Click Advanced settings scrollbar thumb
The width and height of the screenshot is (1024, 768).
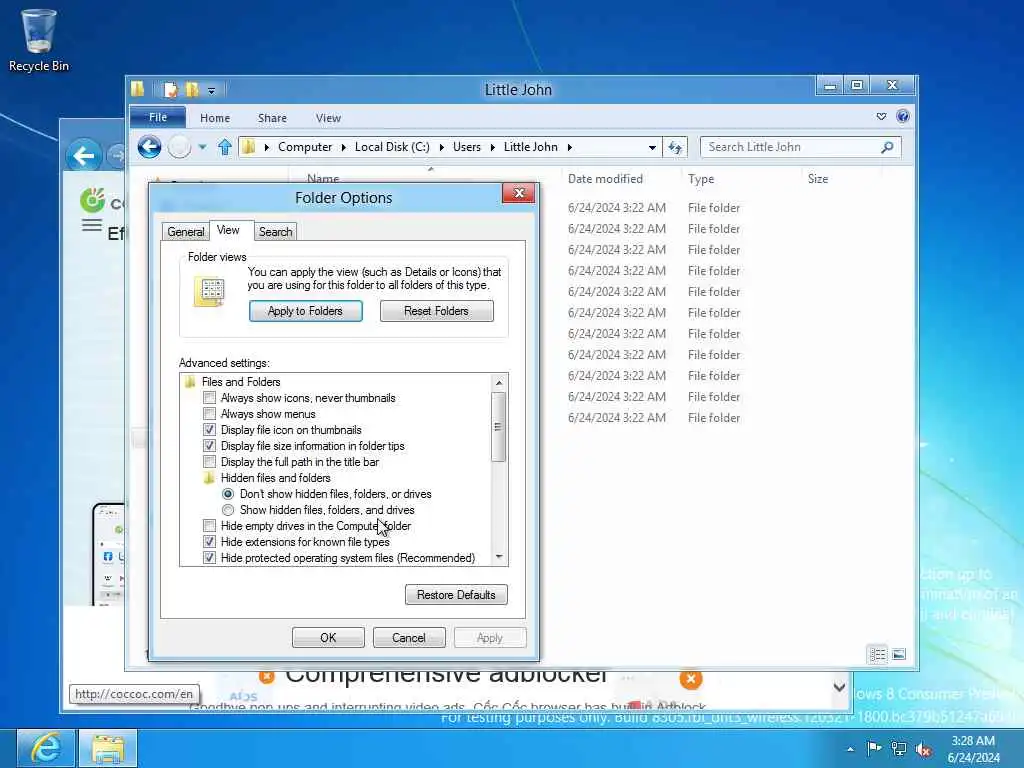click(498, 426)
